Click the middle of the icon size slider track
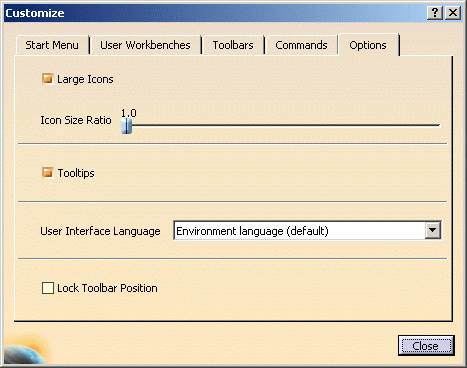467x368 pixels. coord(281,125)
